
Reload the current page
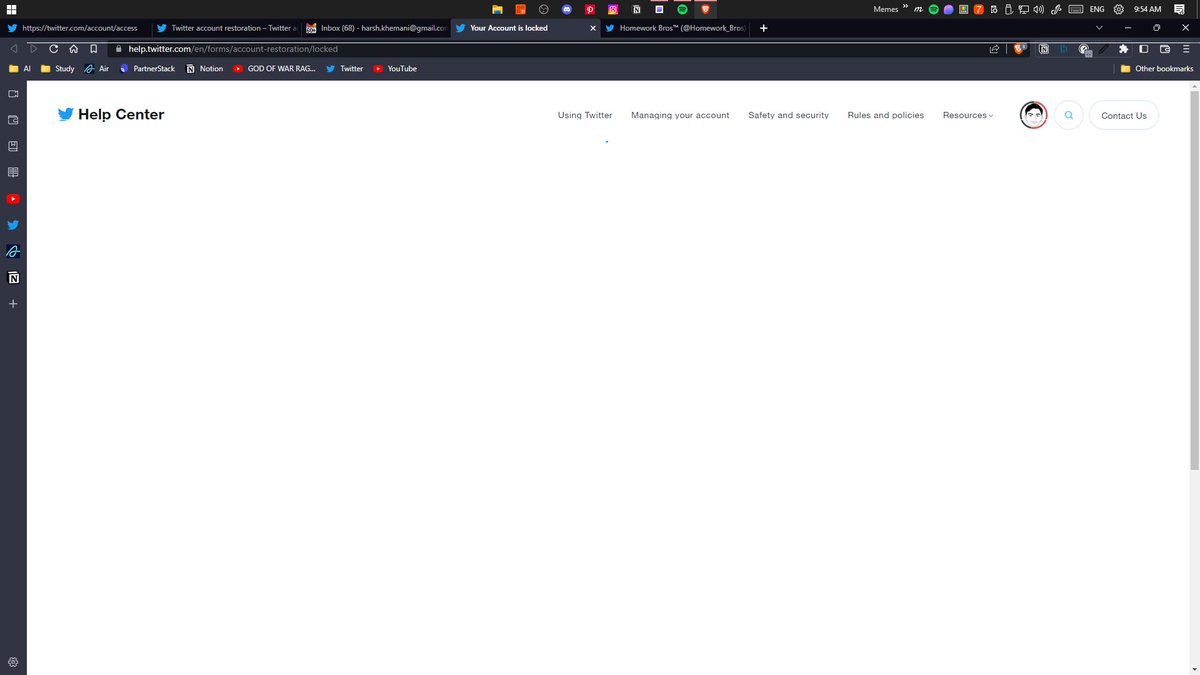pos(53,48)
